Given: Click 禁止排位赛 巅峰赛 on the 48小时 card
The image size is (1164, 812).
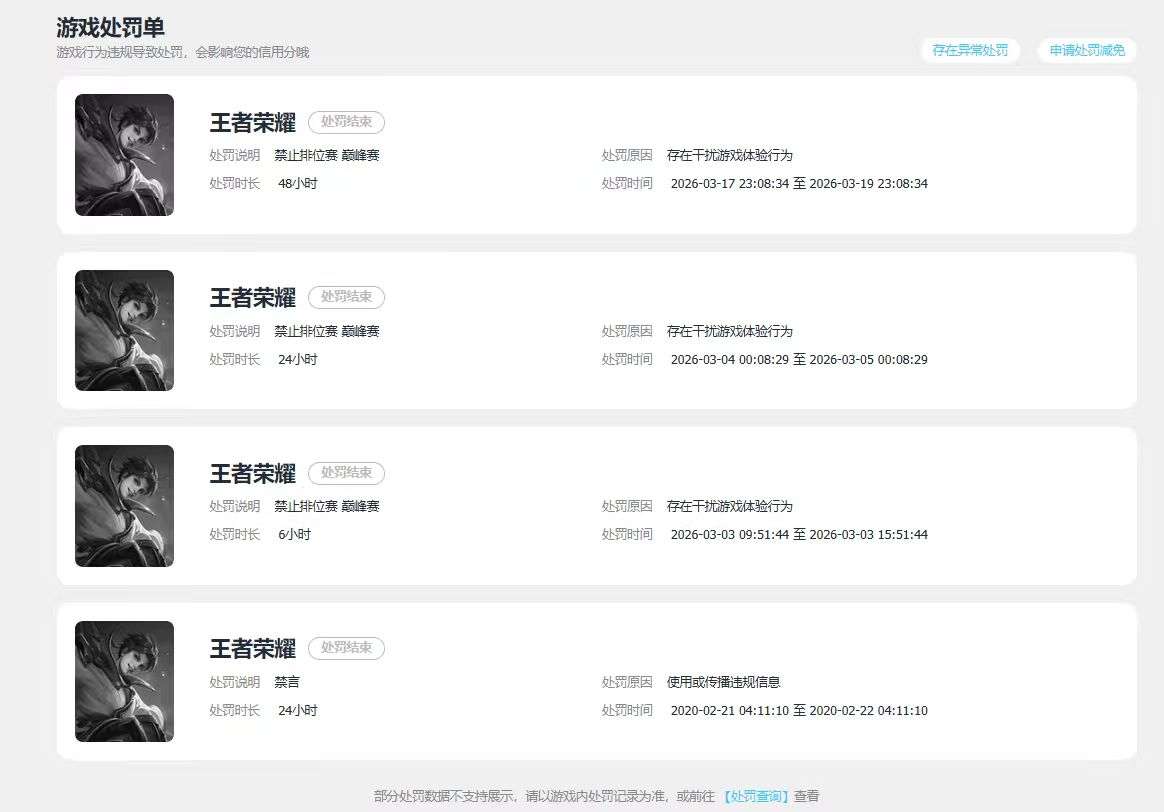Looking at the screenshot, I should [x=327, y=155].
